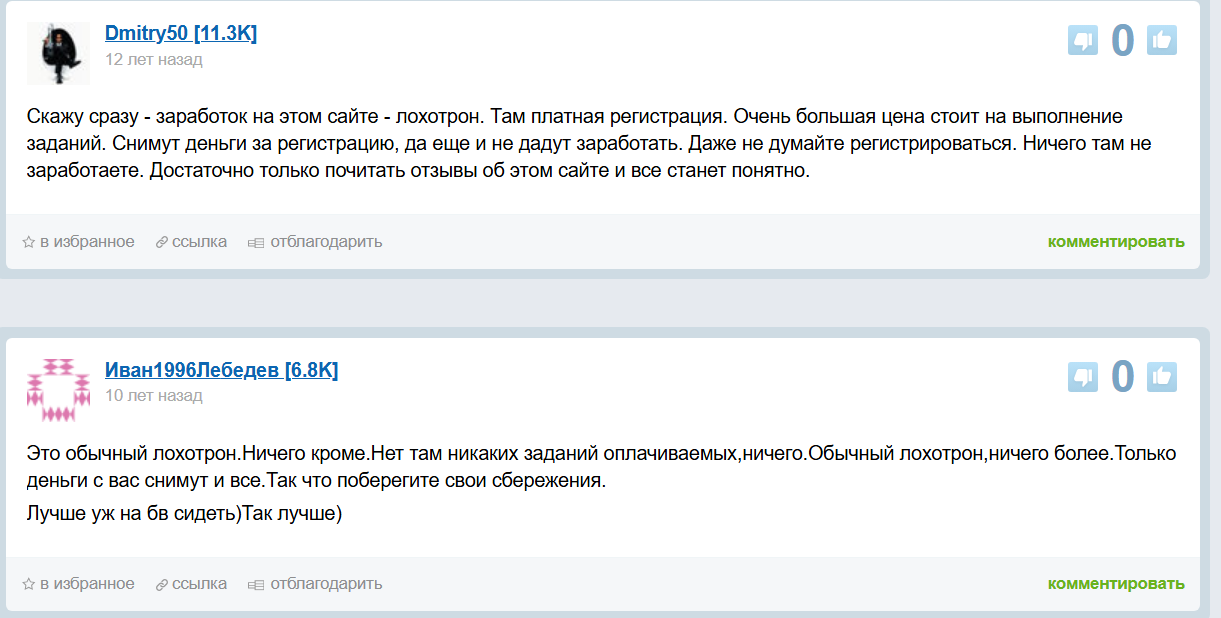The width and height of the screenshot is (1221, 618).
Task: Like Иван1996Лебедев's review via thumbs up
Action: click(x=1163, y=378)
